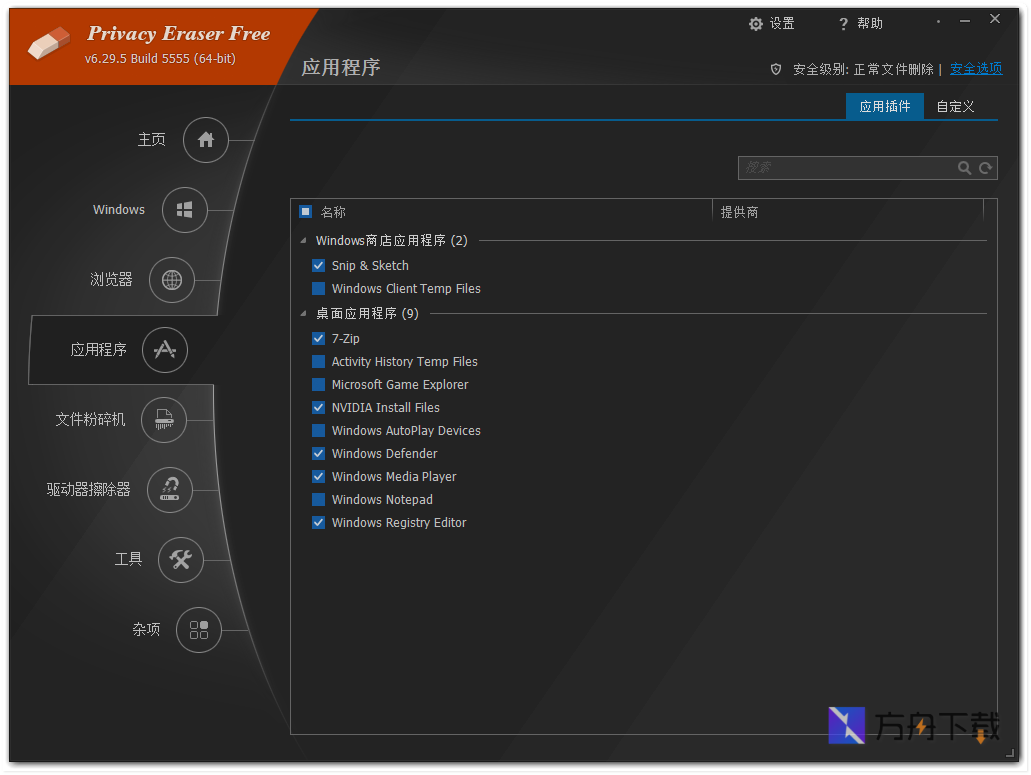This screenshot has width=1031, height=775.
Task: Open the browser (浏览器) globe icon
Action: tap(172, 280)
